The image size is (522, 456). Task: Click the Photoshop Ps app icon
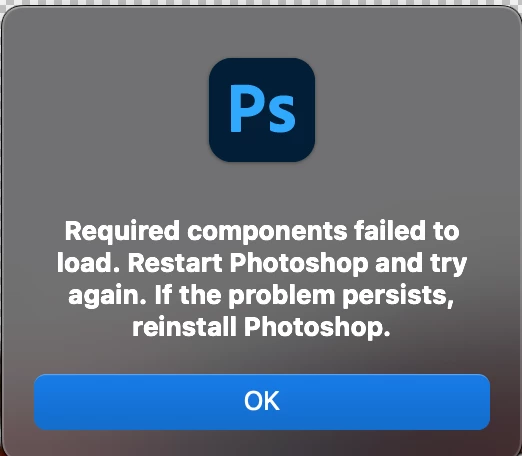pyautogui.click(x=262, y=110)
